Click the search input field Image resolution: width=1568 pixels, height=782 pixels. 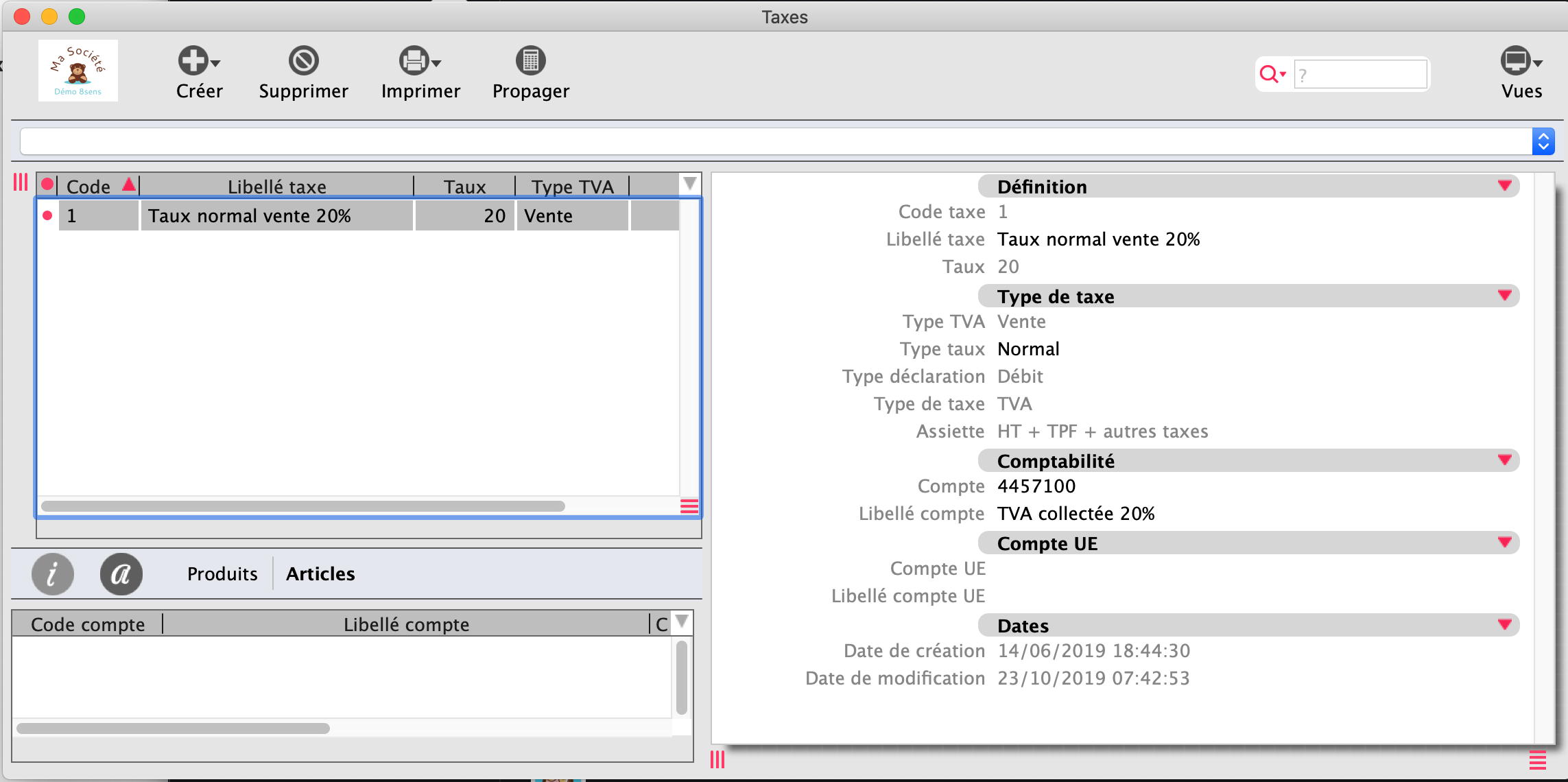(x=1360, y=74)
